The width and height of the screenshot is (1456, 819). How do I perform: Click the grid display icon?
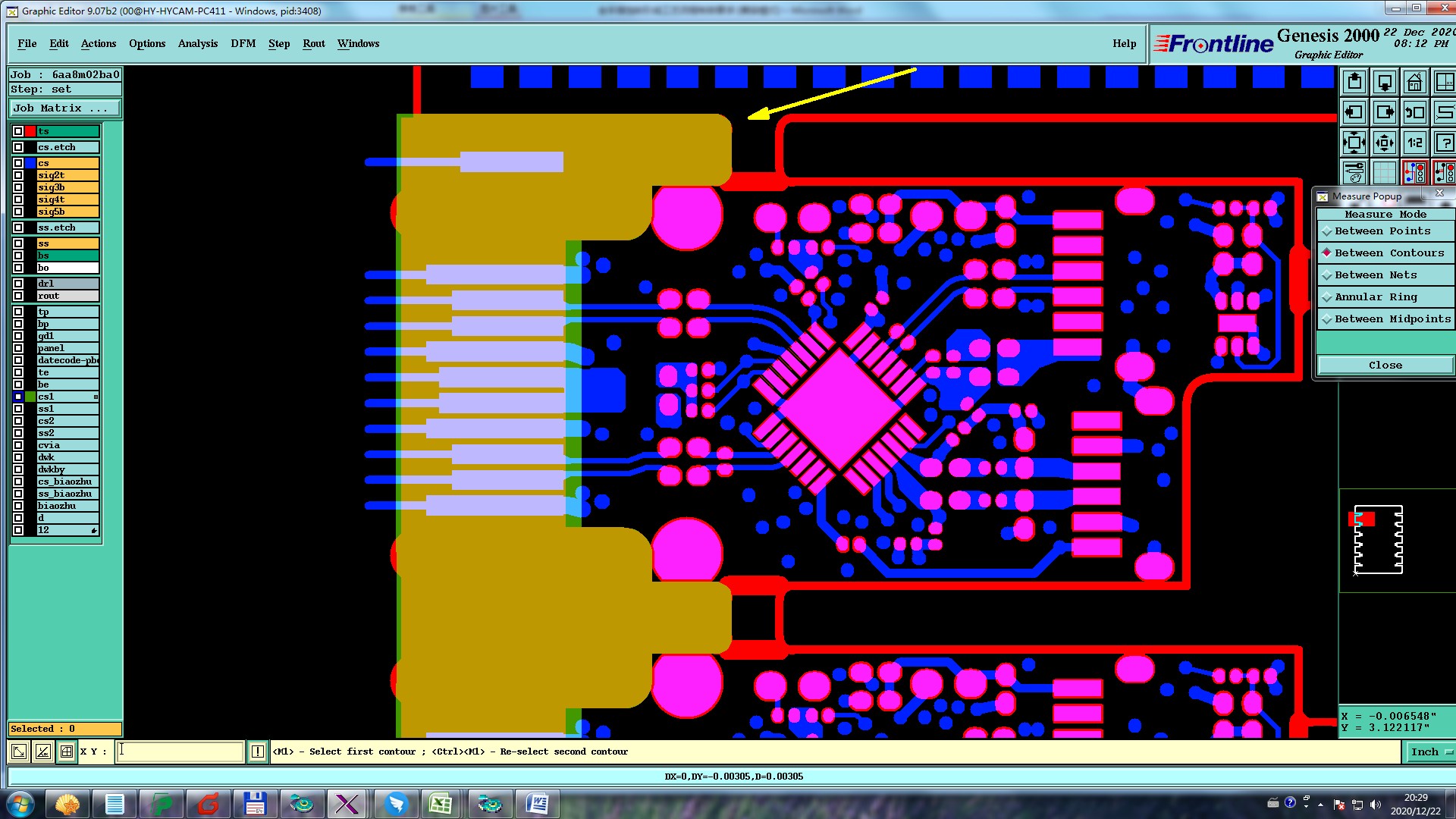click(1385, 173)
